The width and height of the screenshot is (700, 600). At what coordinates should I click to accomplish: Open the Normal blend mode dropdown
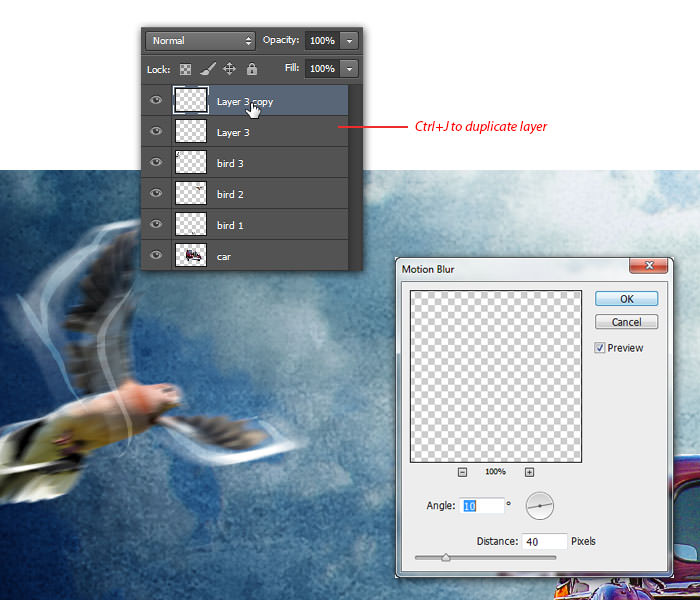tap(200, 41)
